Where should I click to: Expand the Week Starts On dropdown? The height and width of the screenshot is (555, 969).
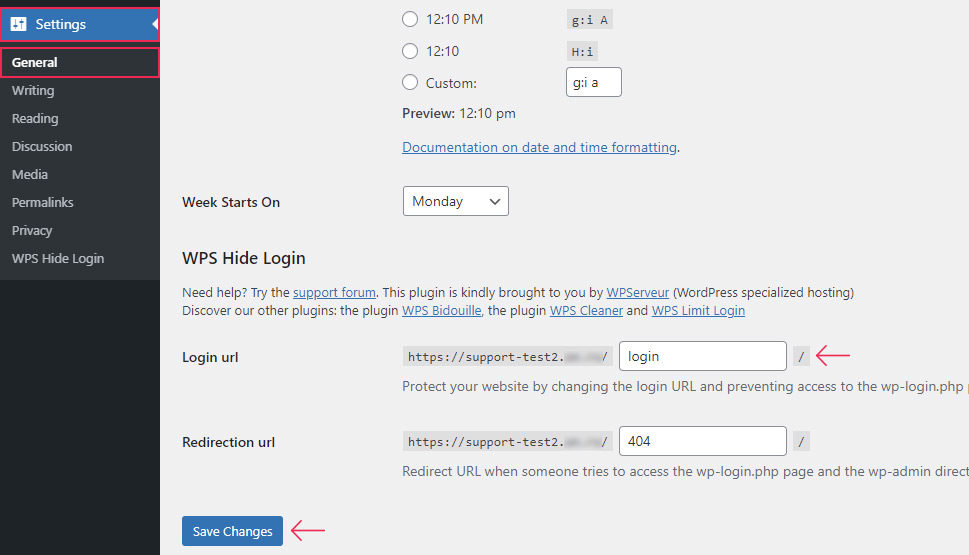[455, 201]
